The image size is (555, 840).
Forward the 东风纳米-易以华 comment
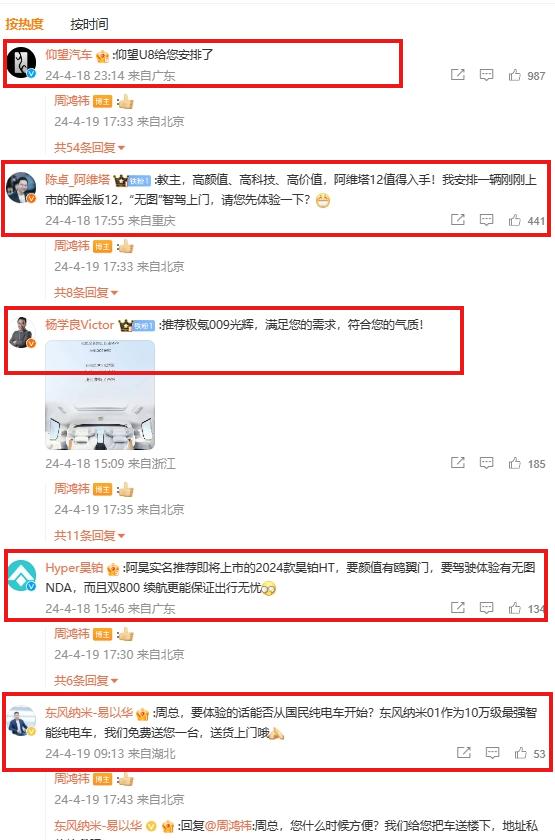463,752
